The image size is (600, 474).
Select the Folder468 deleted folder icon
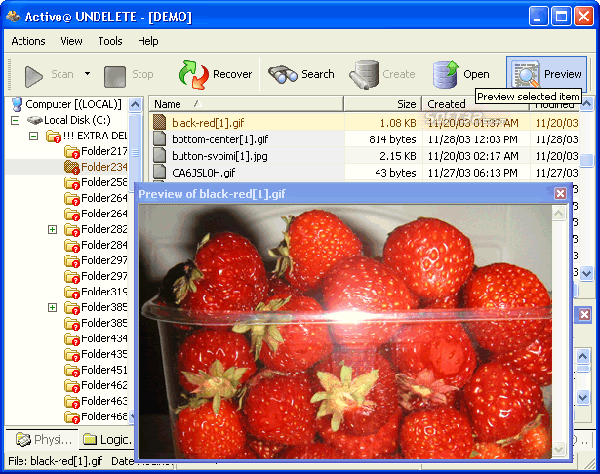(x=72, y=417)
